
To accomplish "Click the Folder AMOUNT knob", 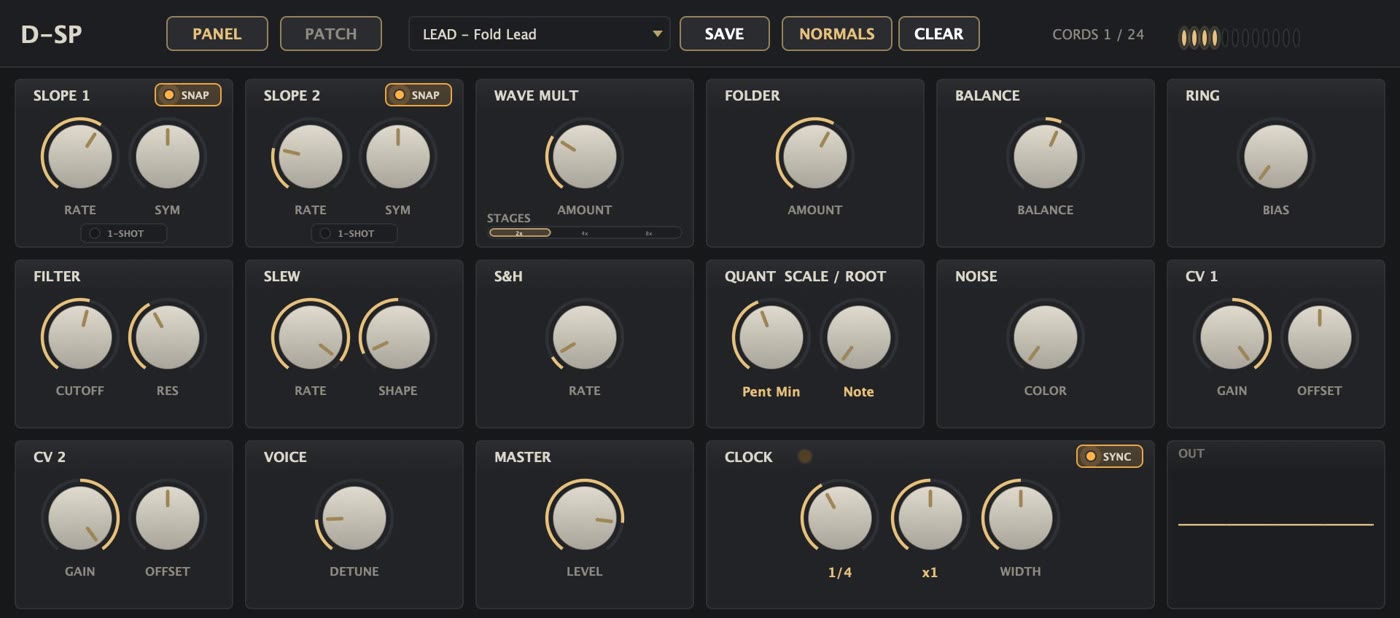I will [x=815, y=157].
